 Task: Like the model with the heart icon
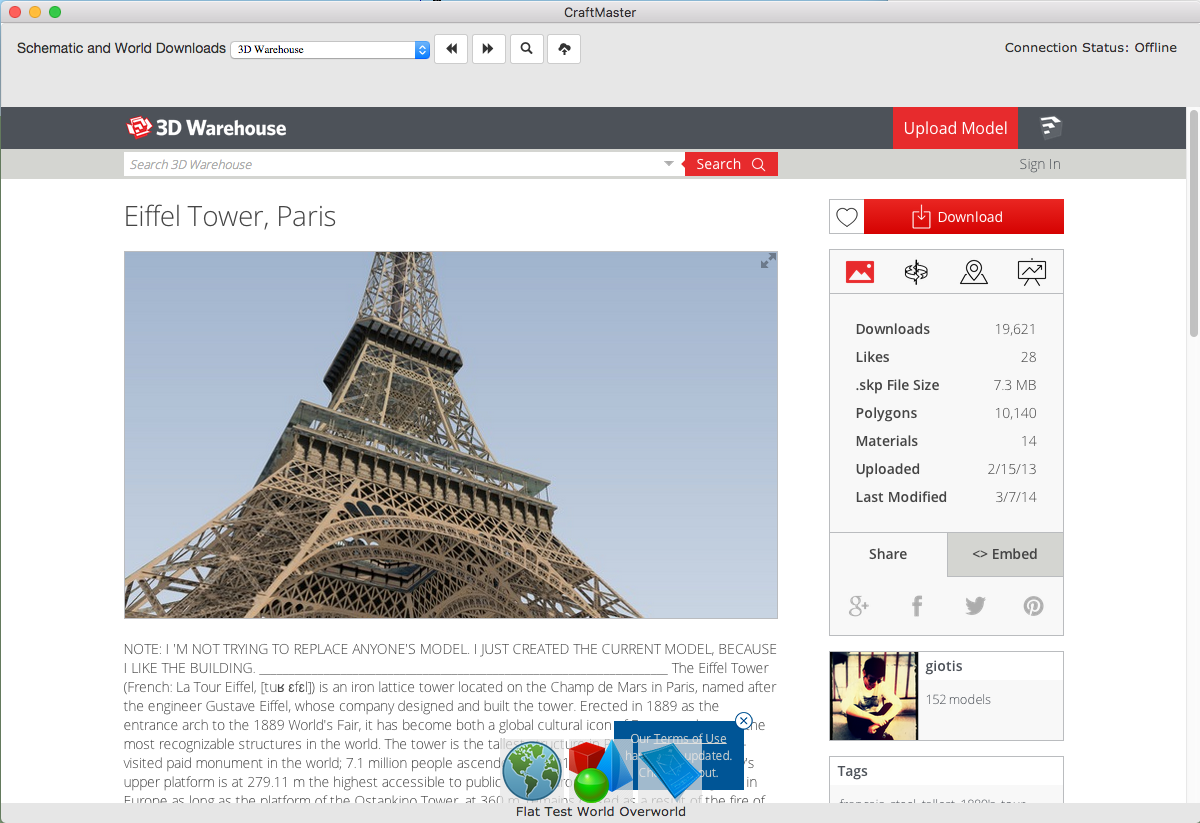click(x=847, y=217)
